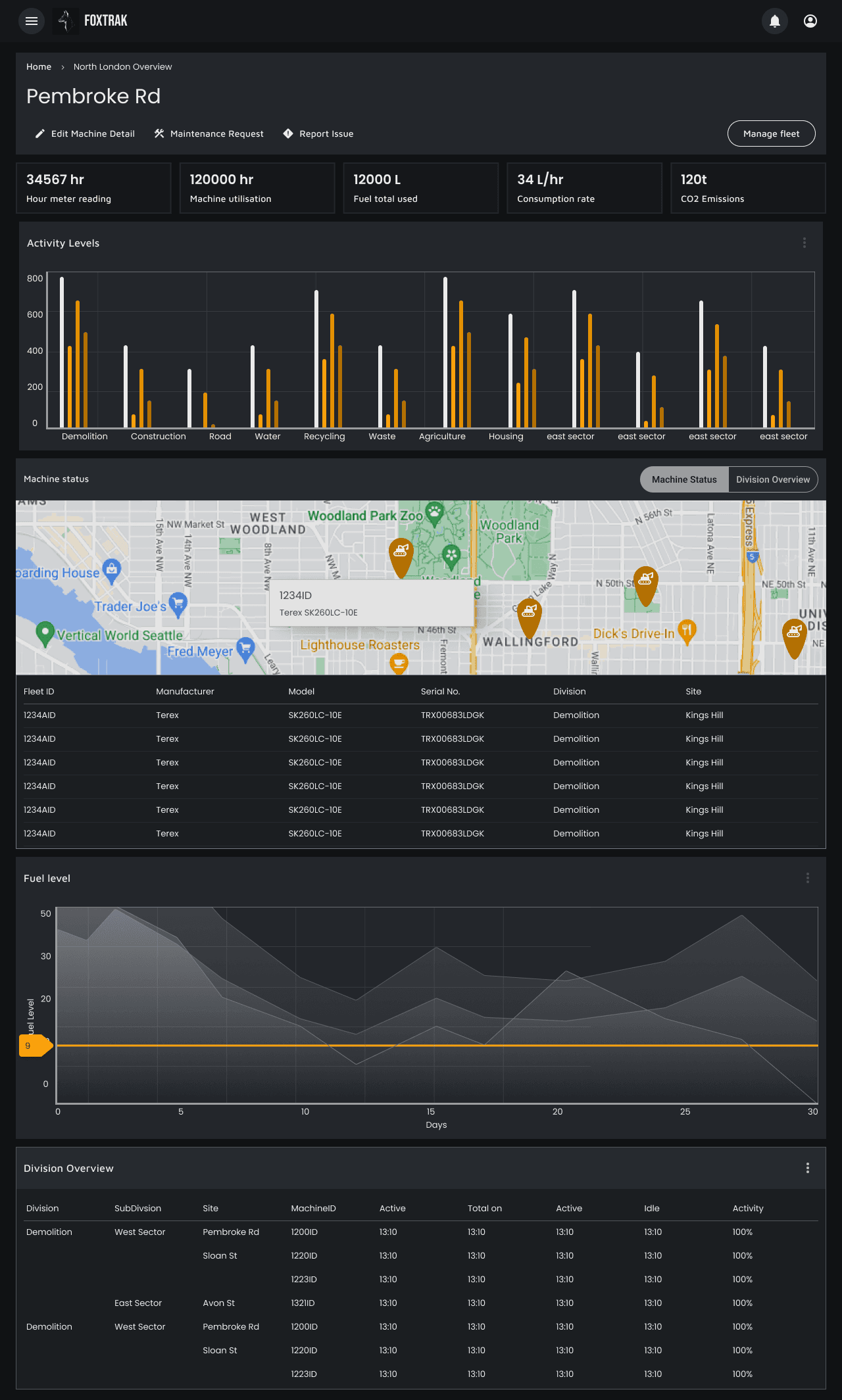Switch to Machine Status tab

pos(684,479)
